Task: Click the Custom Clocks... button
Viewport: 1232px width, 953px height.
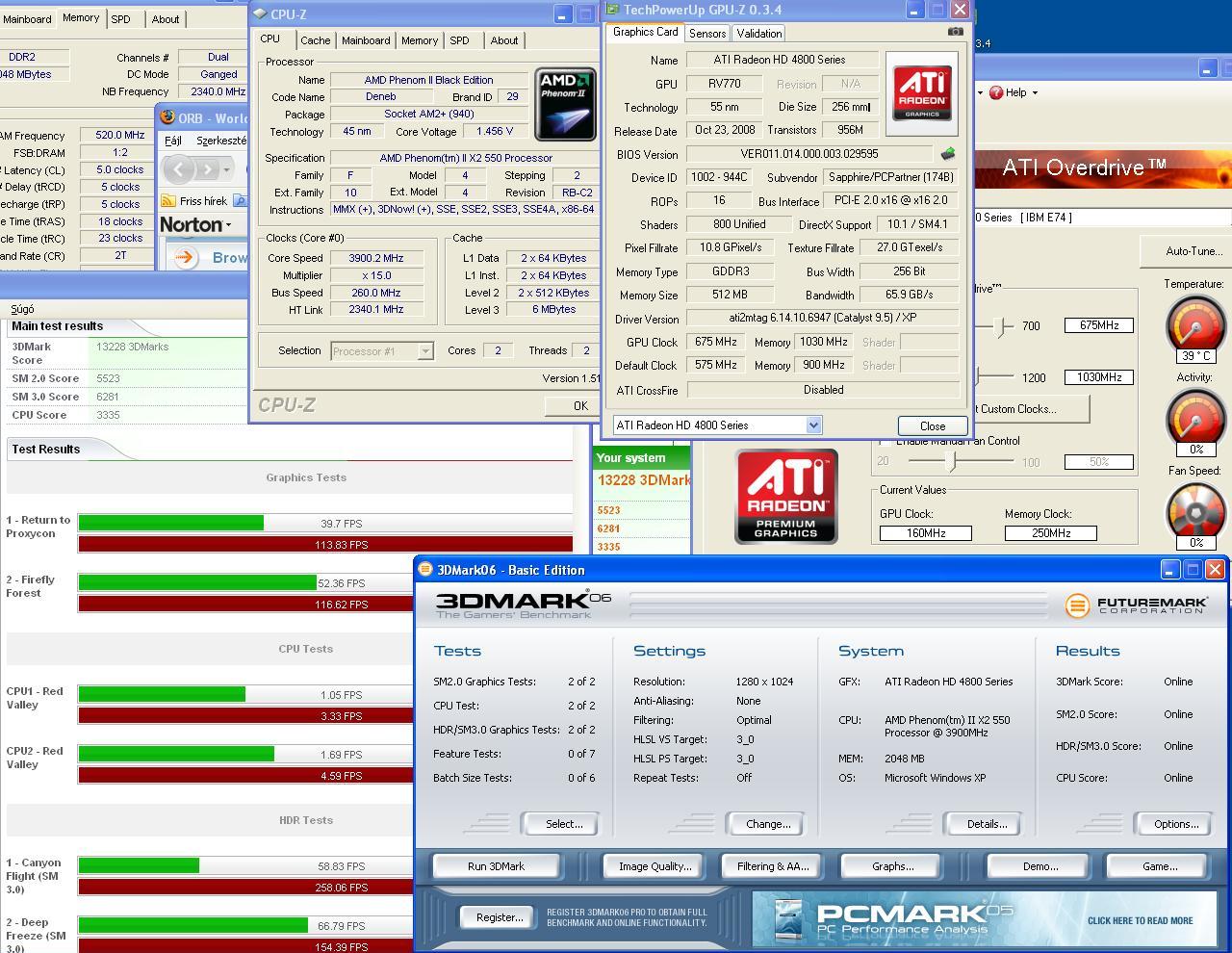Action: (1030, 409)
